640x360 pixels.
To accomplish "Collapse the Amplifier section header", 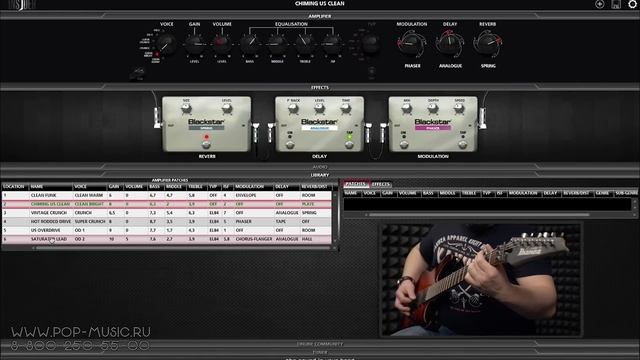I will point(320,16).
